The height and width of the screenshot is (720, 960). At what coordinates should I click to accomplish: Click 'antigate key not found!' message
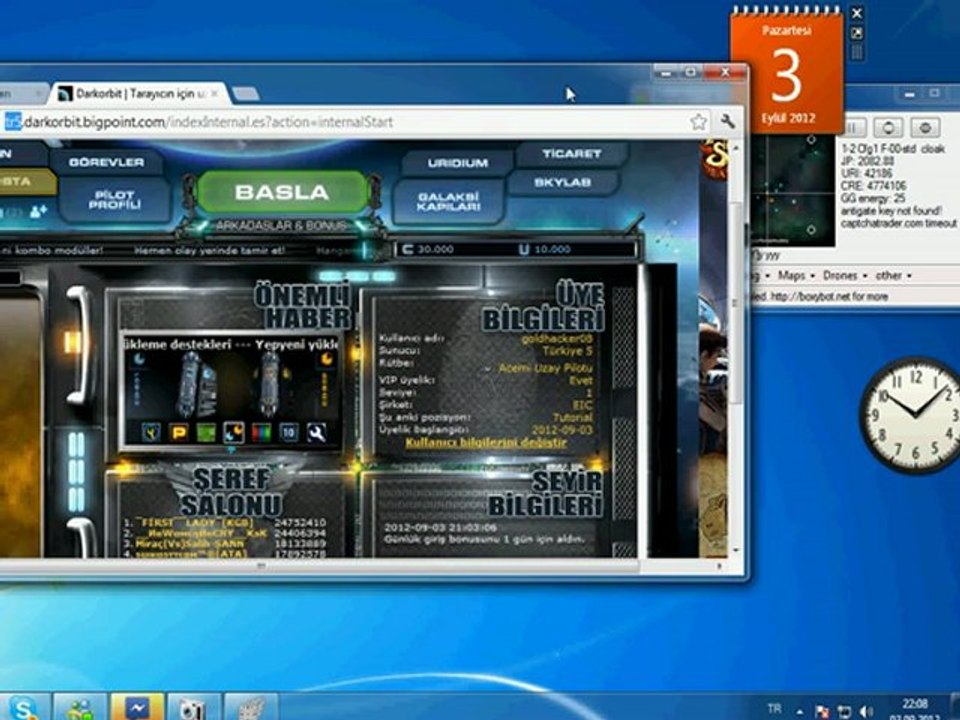tap(891, 211)
